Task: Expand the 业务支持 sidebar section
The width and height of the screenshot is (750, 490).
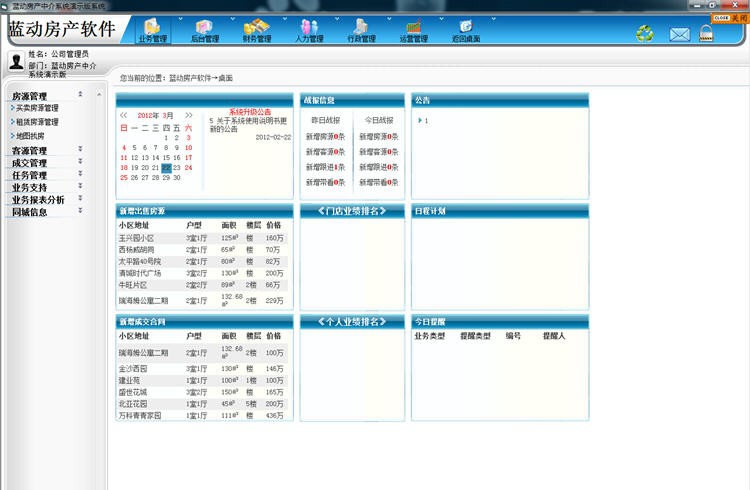Action: tap(80, 186)
